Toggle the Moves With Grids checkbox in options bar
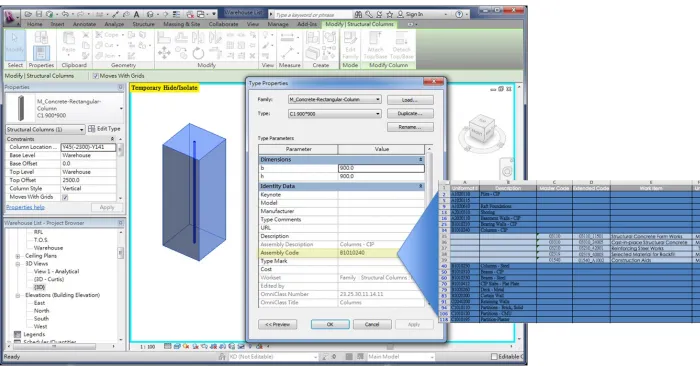700x366 pixels. pos(95,76)
